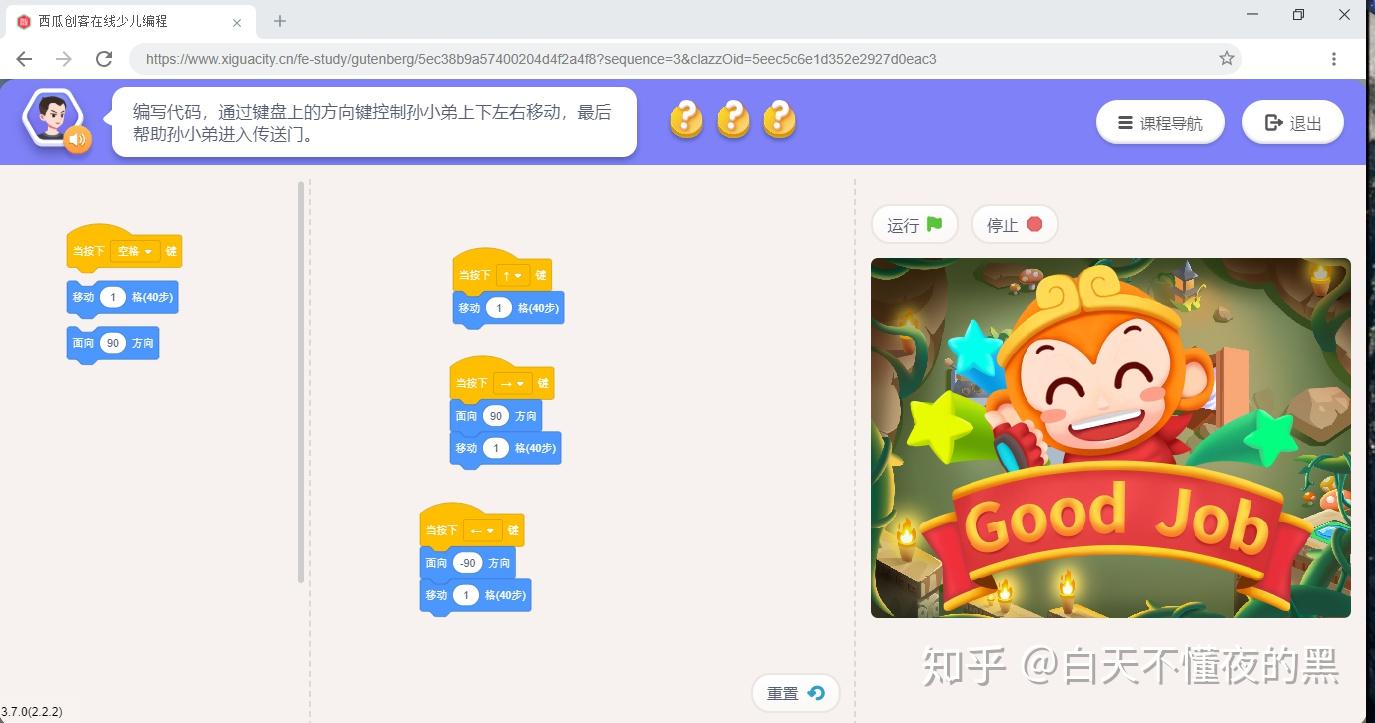Click the step value in the palette 移动 block
Screen dimensions: 1375x723
[113, 297]
